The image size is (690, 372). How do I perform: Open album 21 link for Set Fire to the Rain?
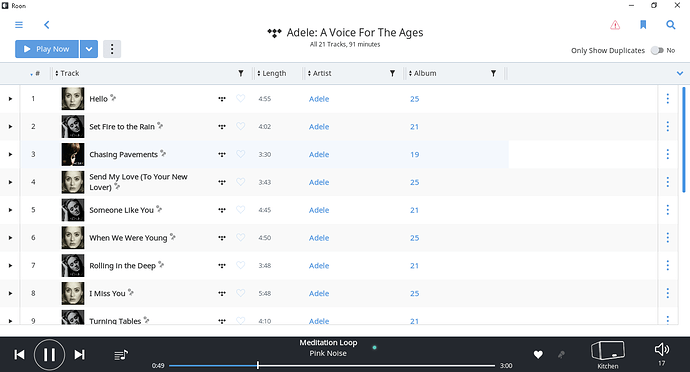coord(415,127)
